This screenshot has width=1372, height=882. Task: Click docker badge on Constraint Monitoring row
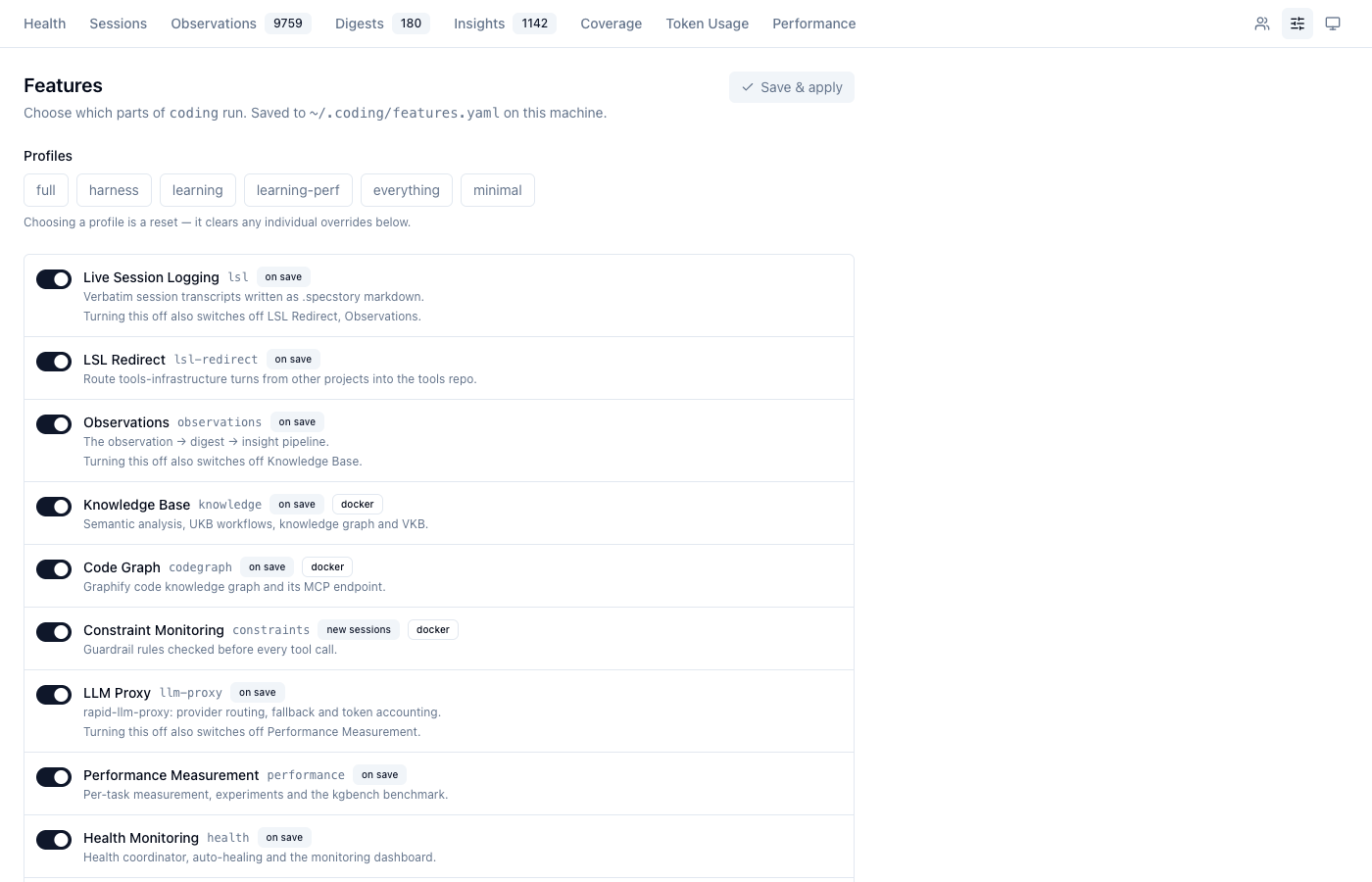tap(433, 630)
